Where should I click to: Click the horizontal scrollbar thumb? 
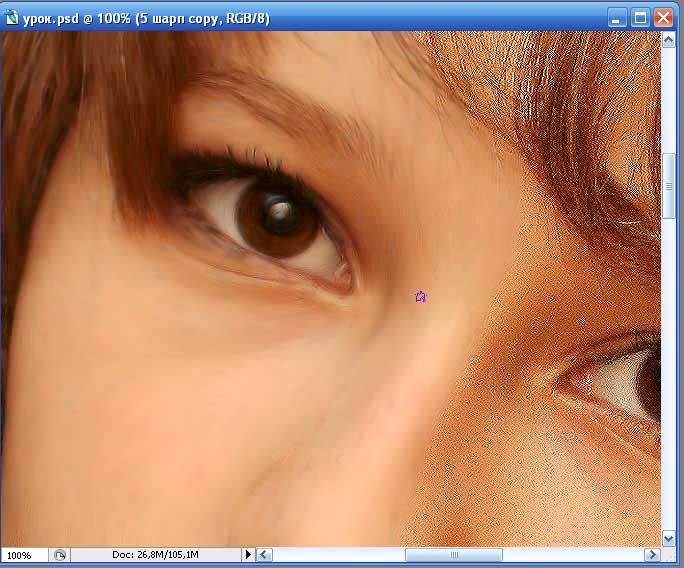pyautogui.click(x=454, y=555)
